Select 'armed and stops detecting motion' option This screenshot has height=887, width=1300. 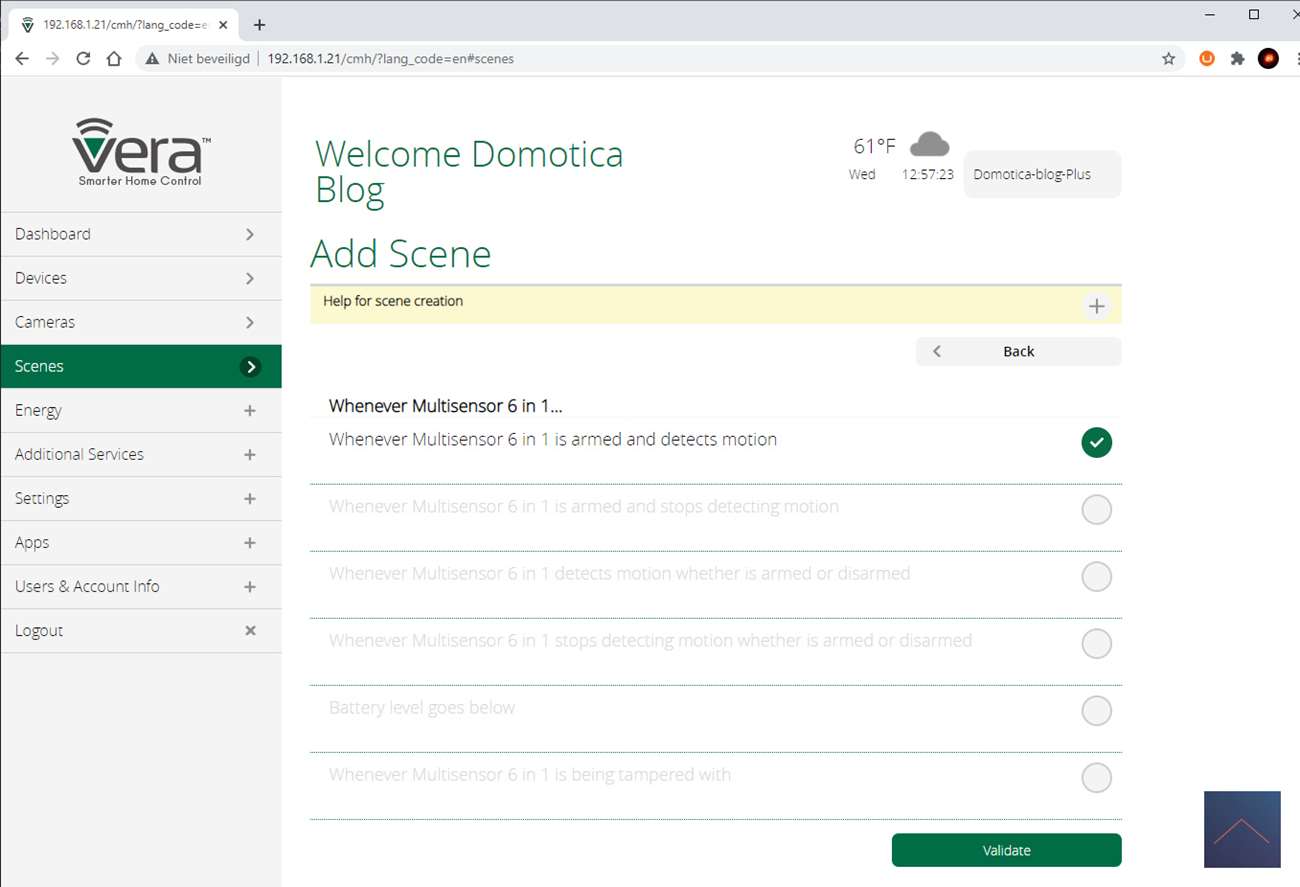[1096, 510]
